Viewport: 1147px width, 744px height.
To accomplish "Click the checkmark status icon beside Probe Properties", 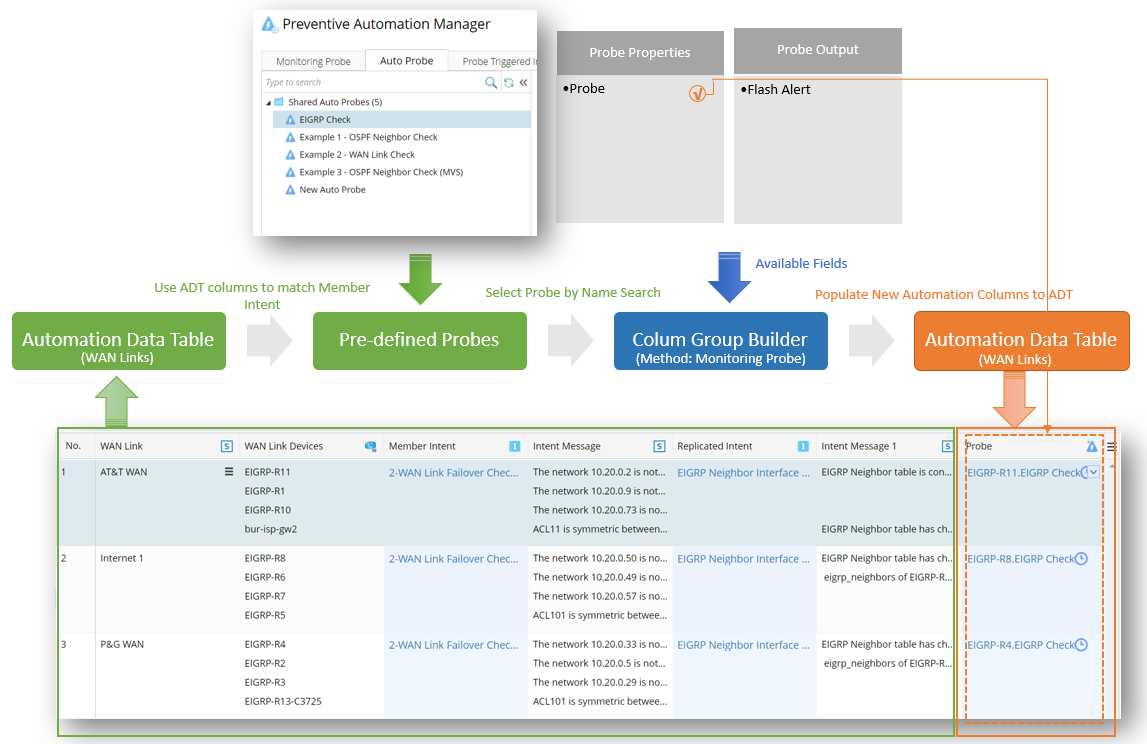I will click(x=698, y=91).
